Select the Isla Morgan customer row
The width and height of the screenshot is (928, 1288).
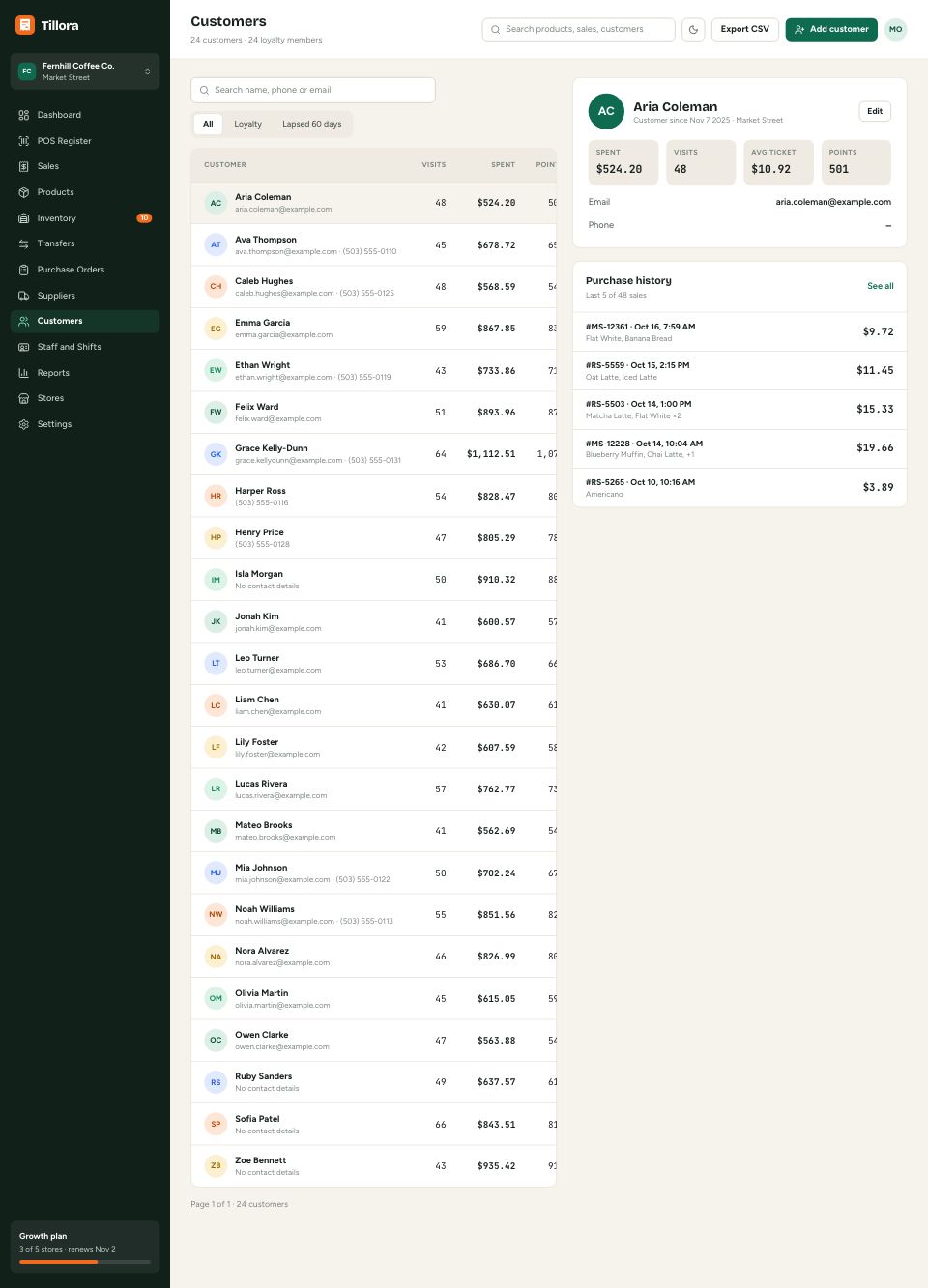point(374,580)
